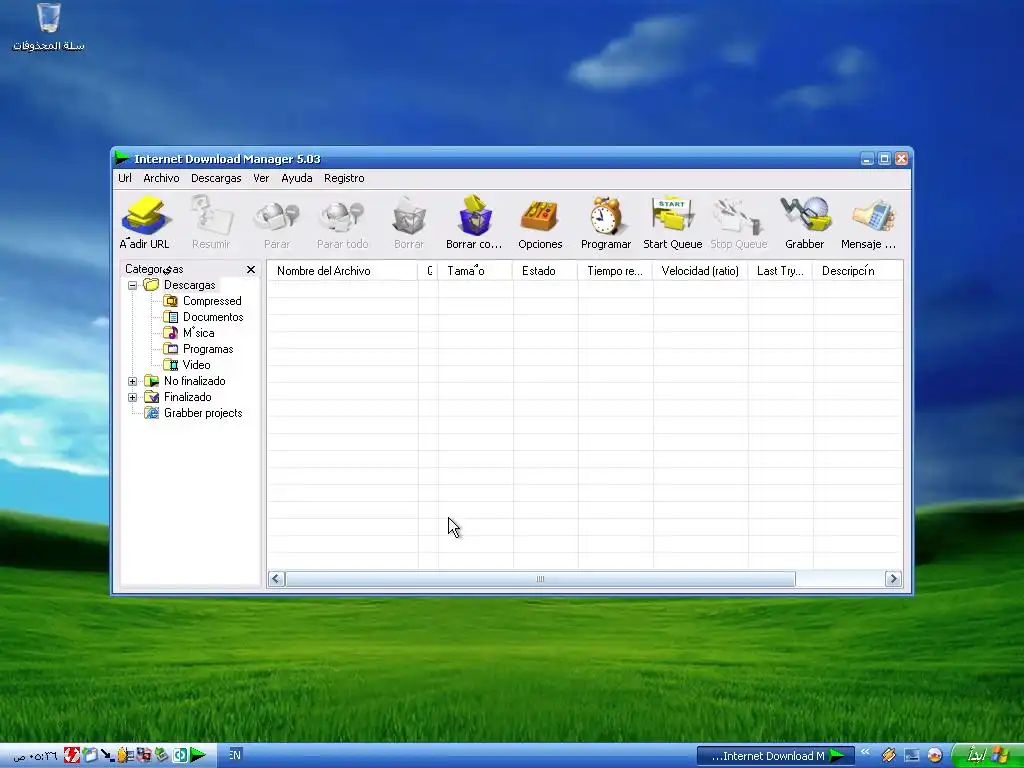Click the Stop Queue icon
This screenshot has width=1024, height=768.
point(739,223)
